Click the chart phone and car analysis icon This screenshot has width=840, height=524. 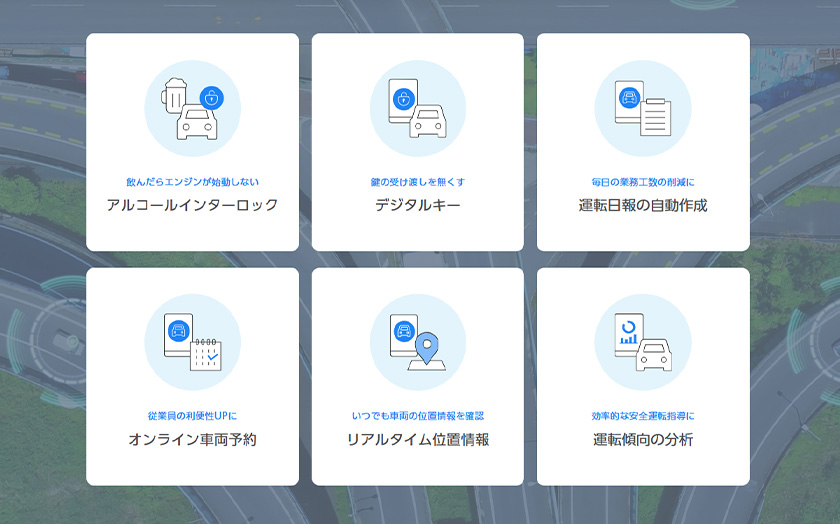(x=643, y=342)
